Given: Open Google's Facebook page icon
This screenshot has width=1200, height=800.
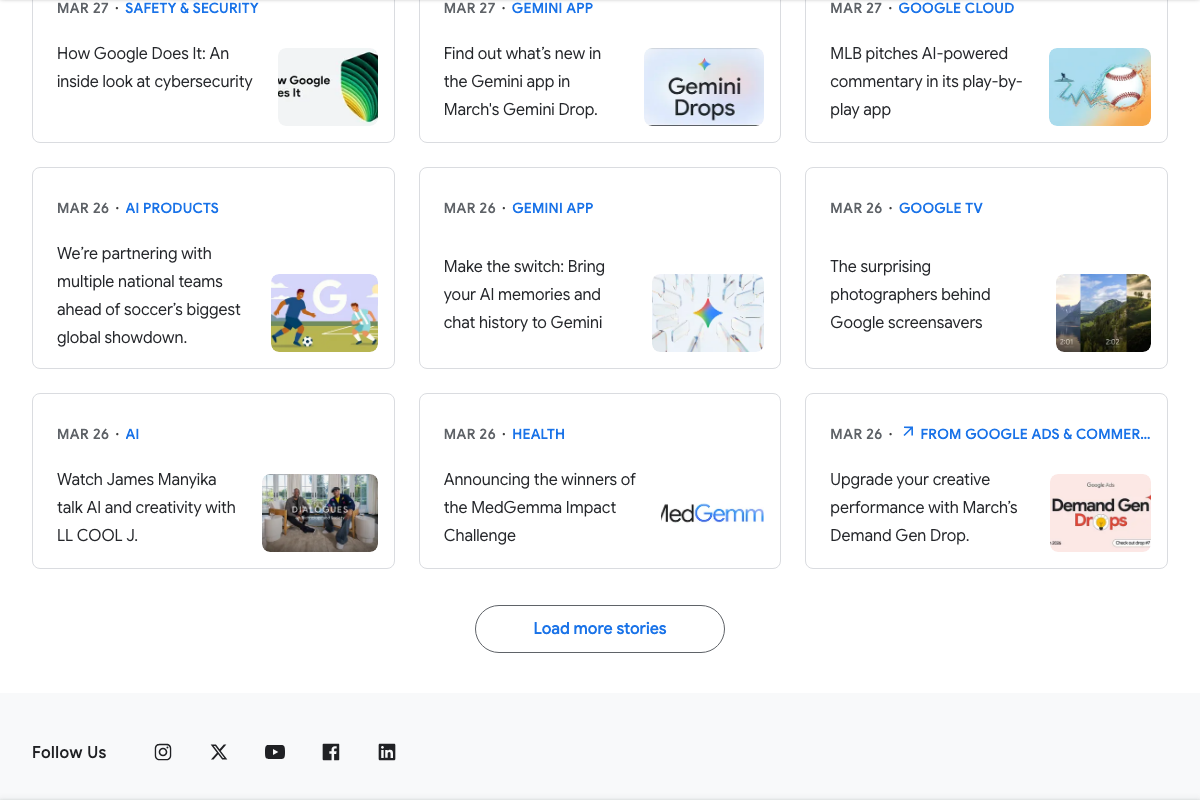Looking at the screenshot, I should pyautogui.click(x=331, y=752).
